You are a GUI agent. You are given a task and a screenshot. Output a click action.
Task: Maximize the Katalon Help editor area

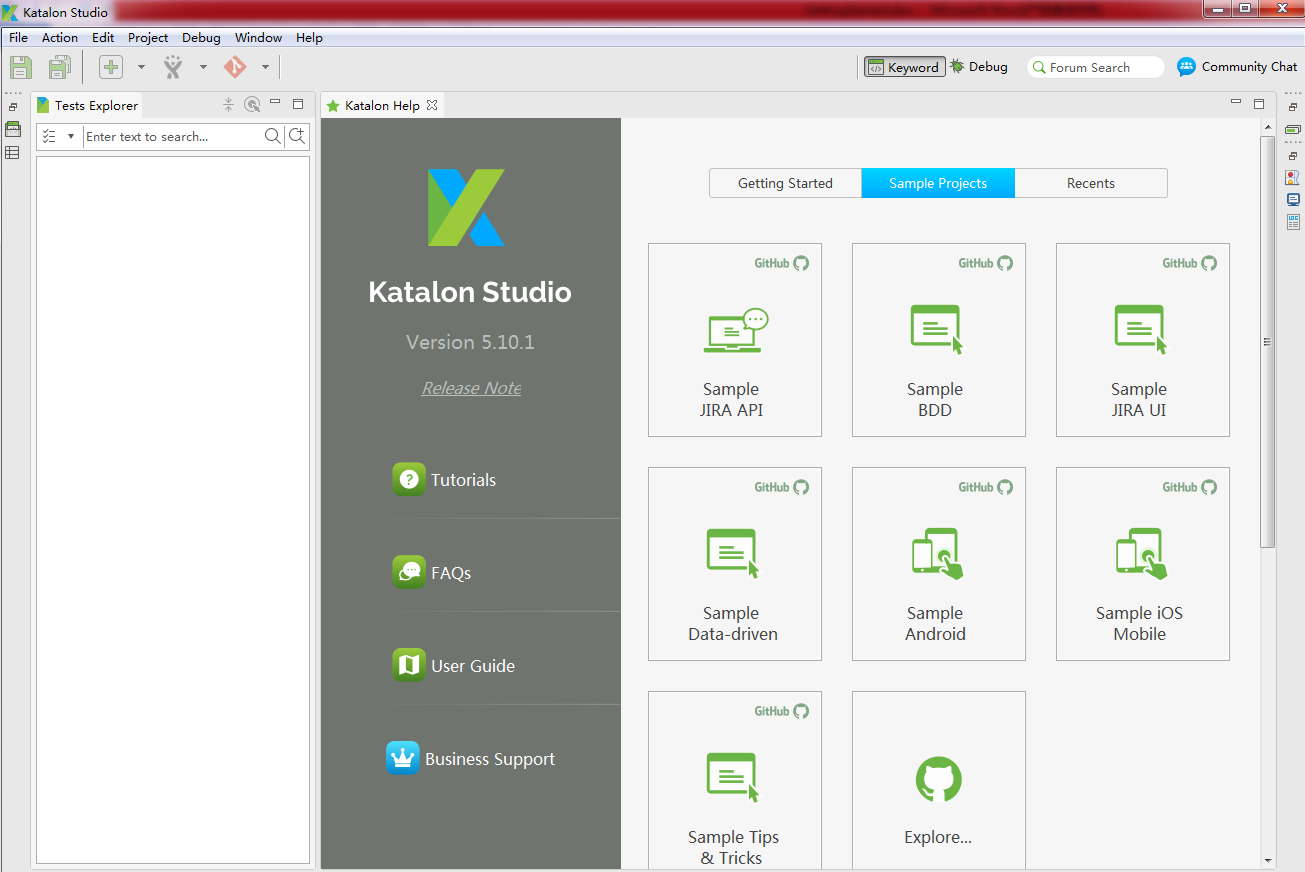coord(1259,103)
